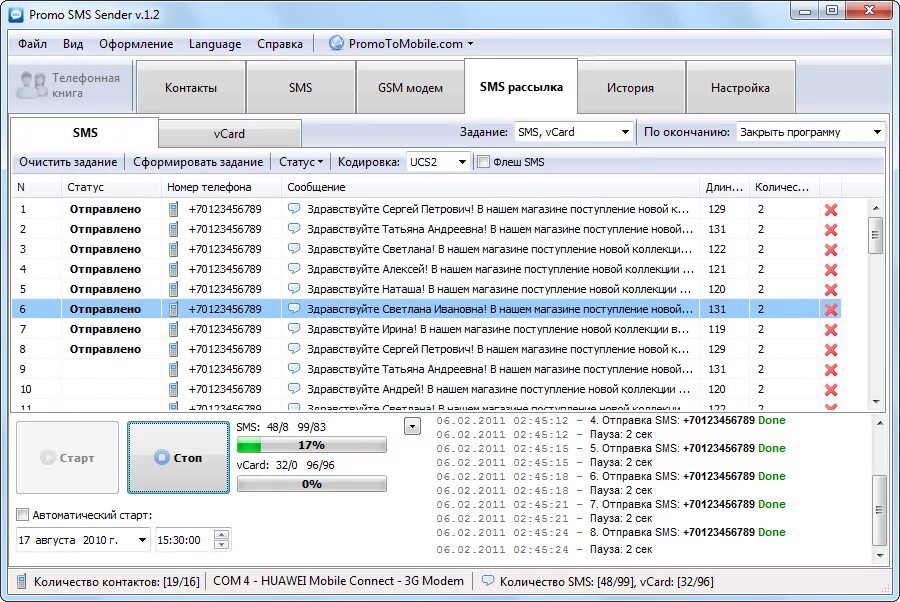Enable the Флеш SMS checkbox

coord(483,162)
